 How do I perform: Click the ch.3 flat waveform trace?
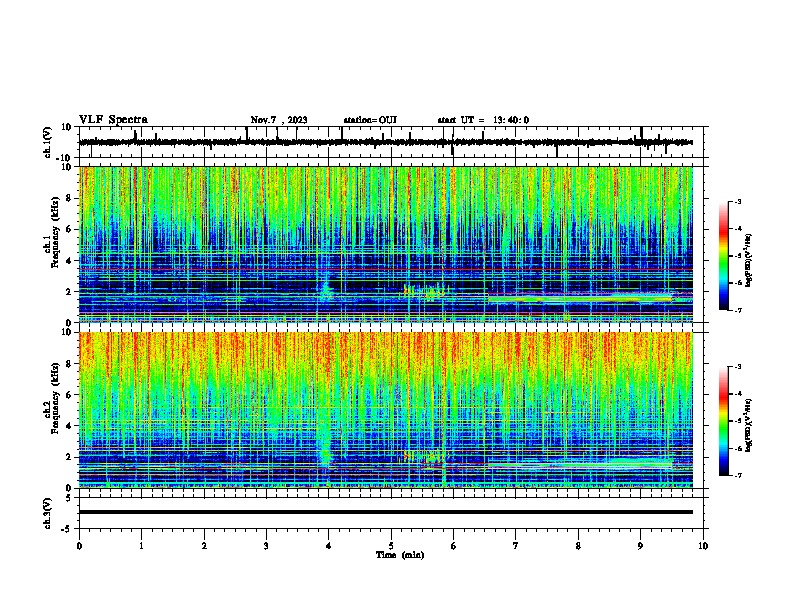click(x=386, y=512)
